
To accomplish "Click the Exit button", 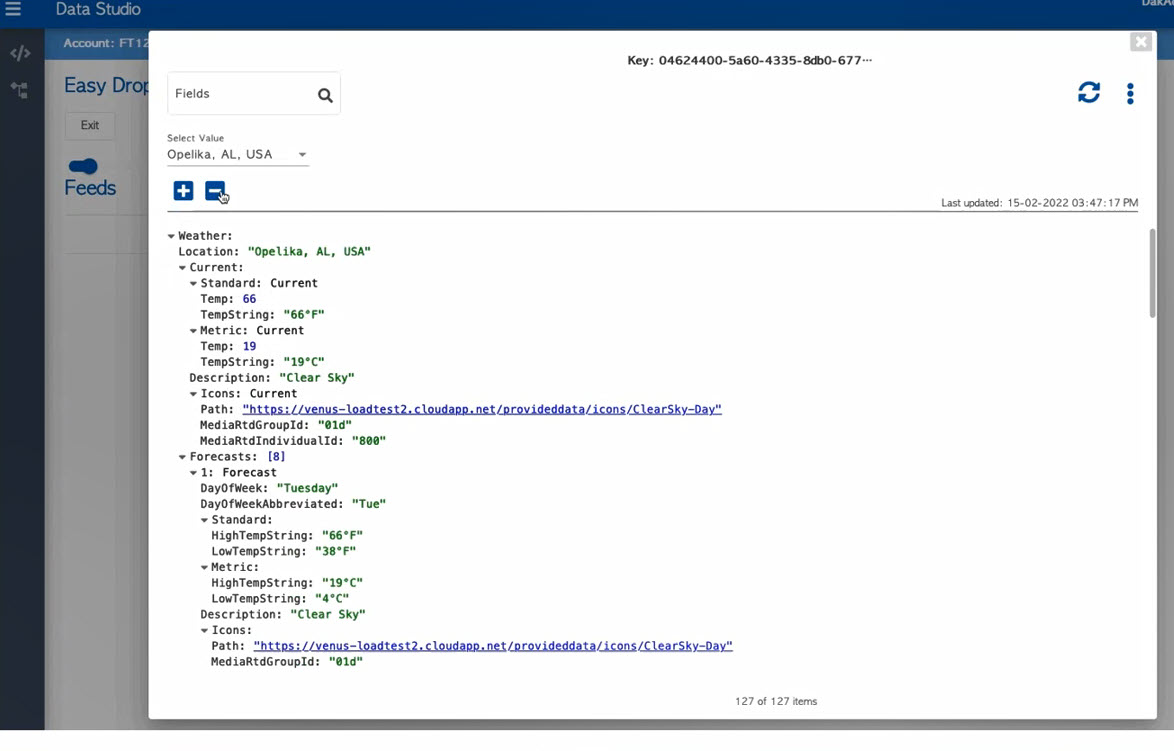I will 90,125.
